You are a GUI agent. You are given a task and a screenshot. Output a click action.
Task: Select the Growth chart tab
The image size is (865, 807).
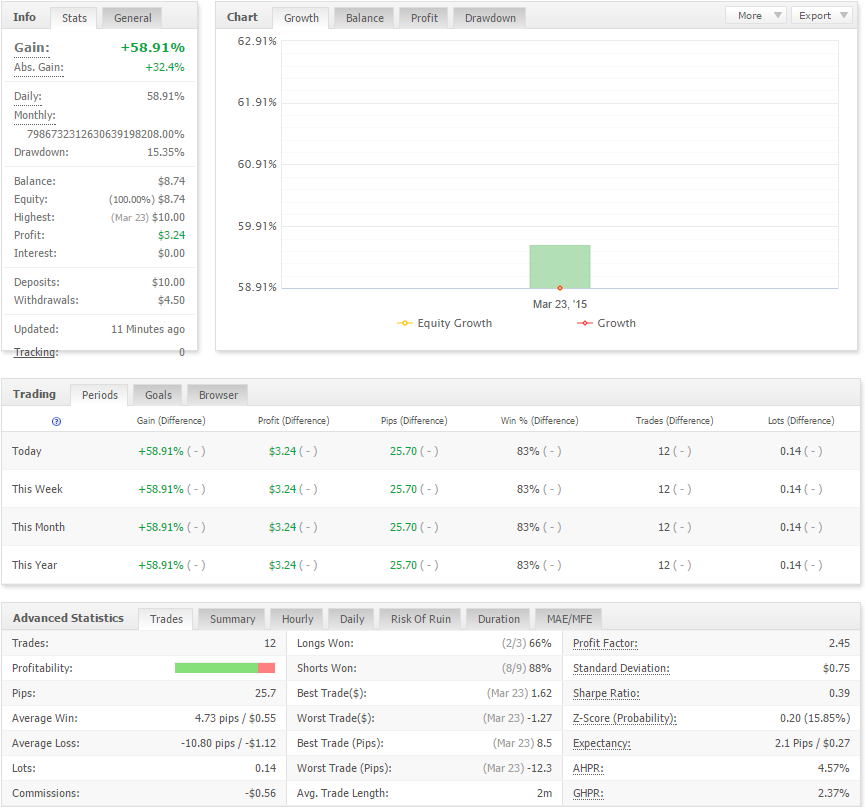tap(301, 18)
